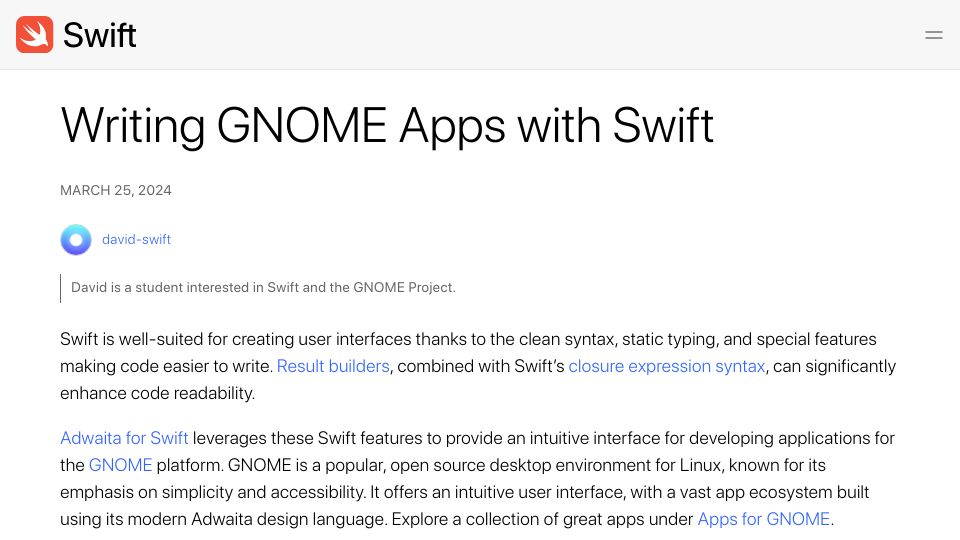The width and height of the screenshot is (960, 540).
Task: Open the closure expression syntax link
Action: [667, 366]
